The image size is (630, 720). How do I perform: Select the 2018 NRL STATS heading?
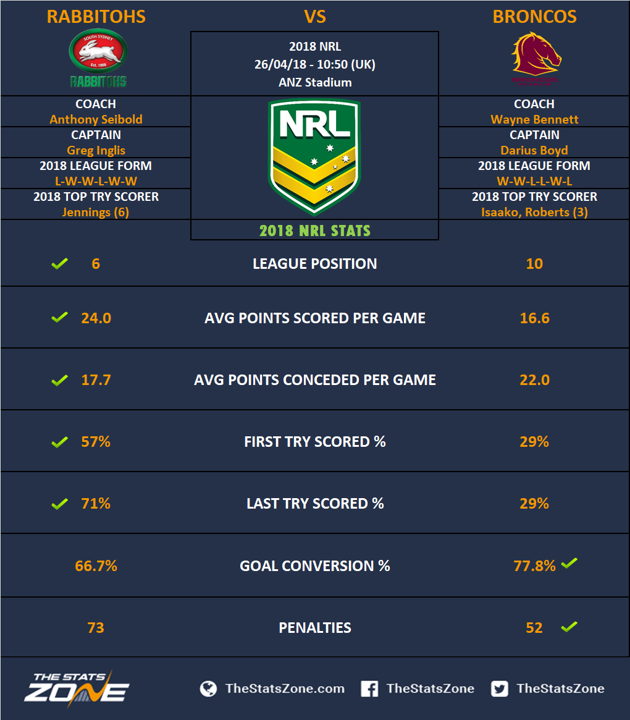(315, 231)
